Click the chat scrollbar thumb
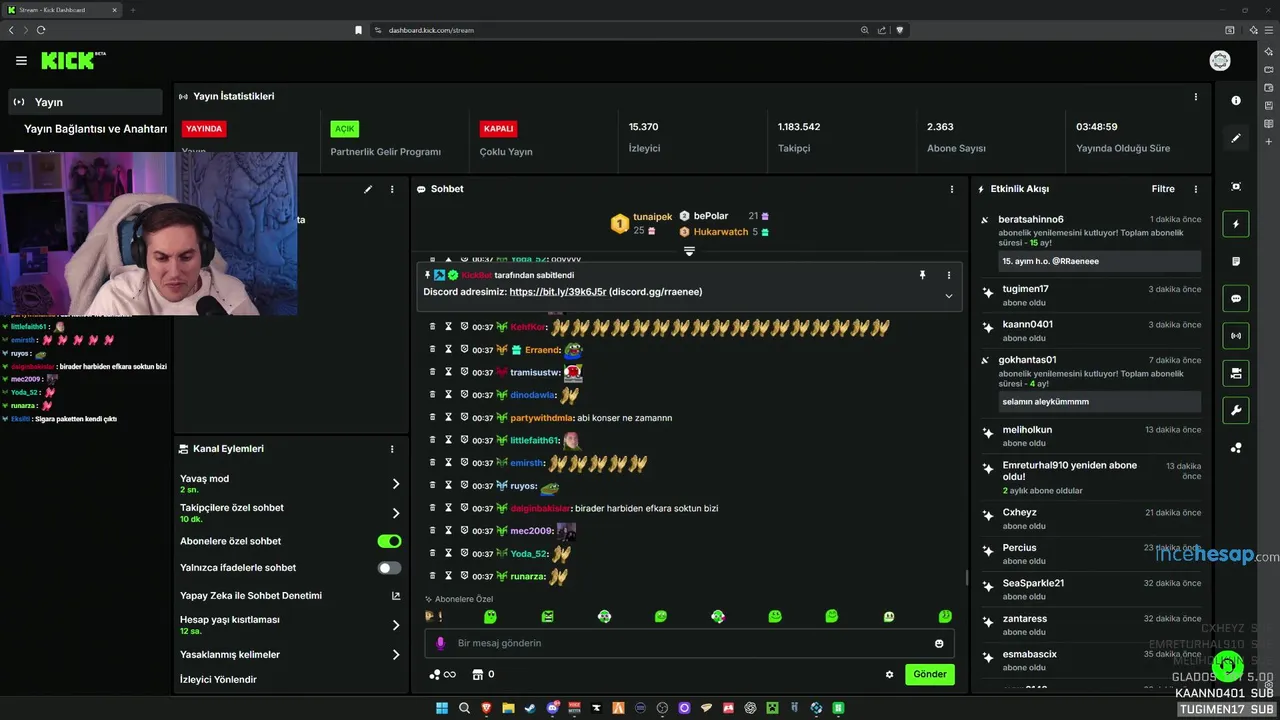The width and height of the screenshot is (1280, 720). click(x=966, y=577)
